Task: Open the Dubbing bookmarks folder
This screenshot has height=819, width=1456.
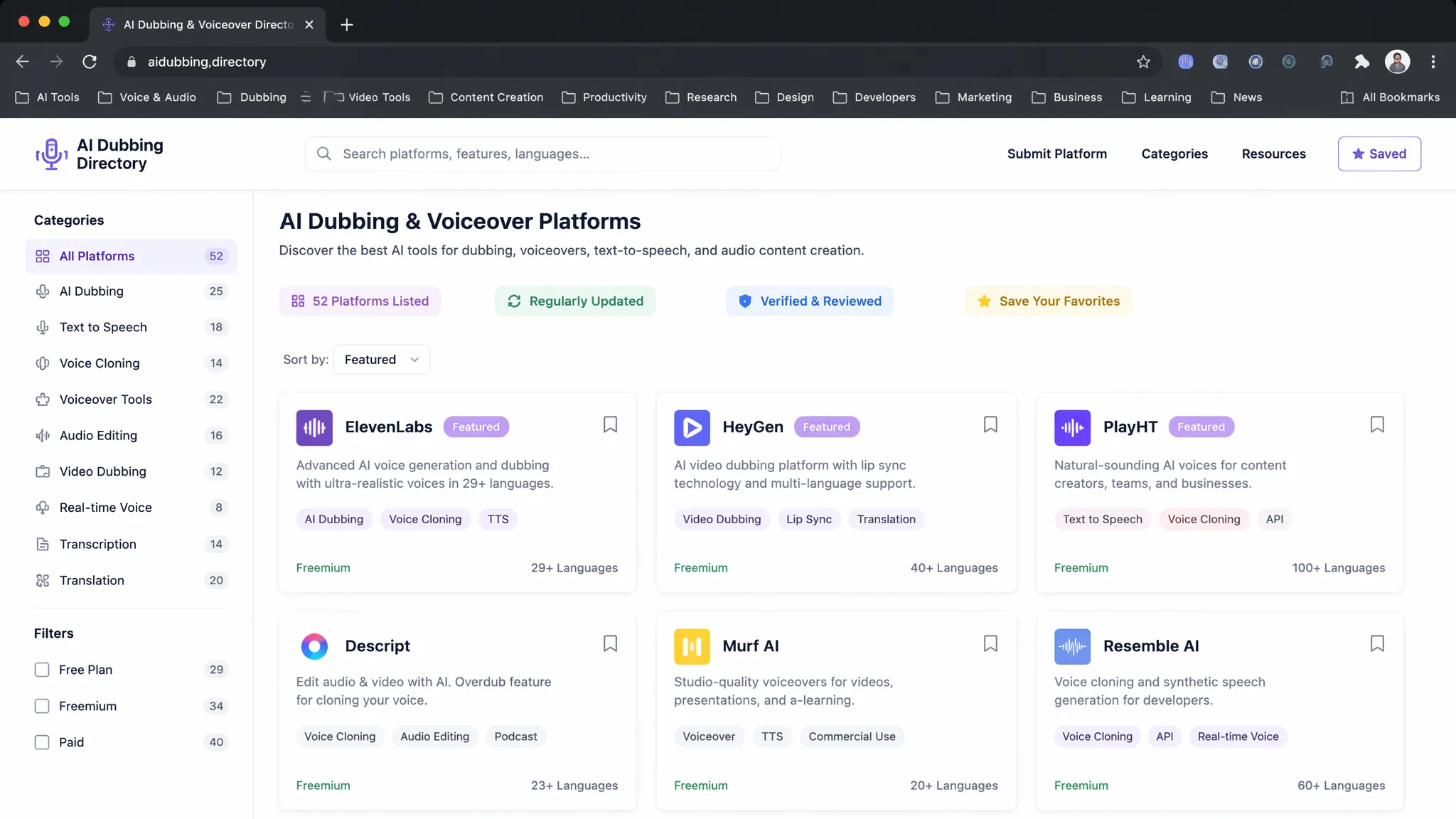Action: [x=252, y=97]
